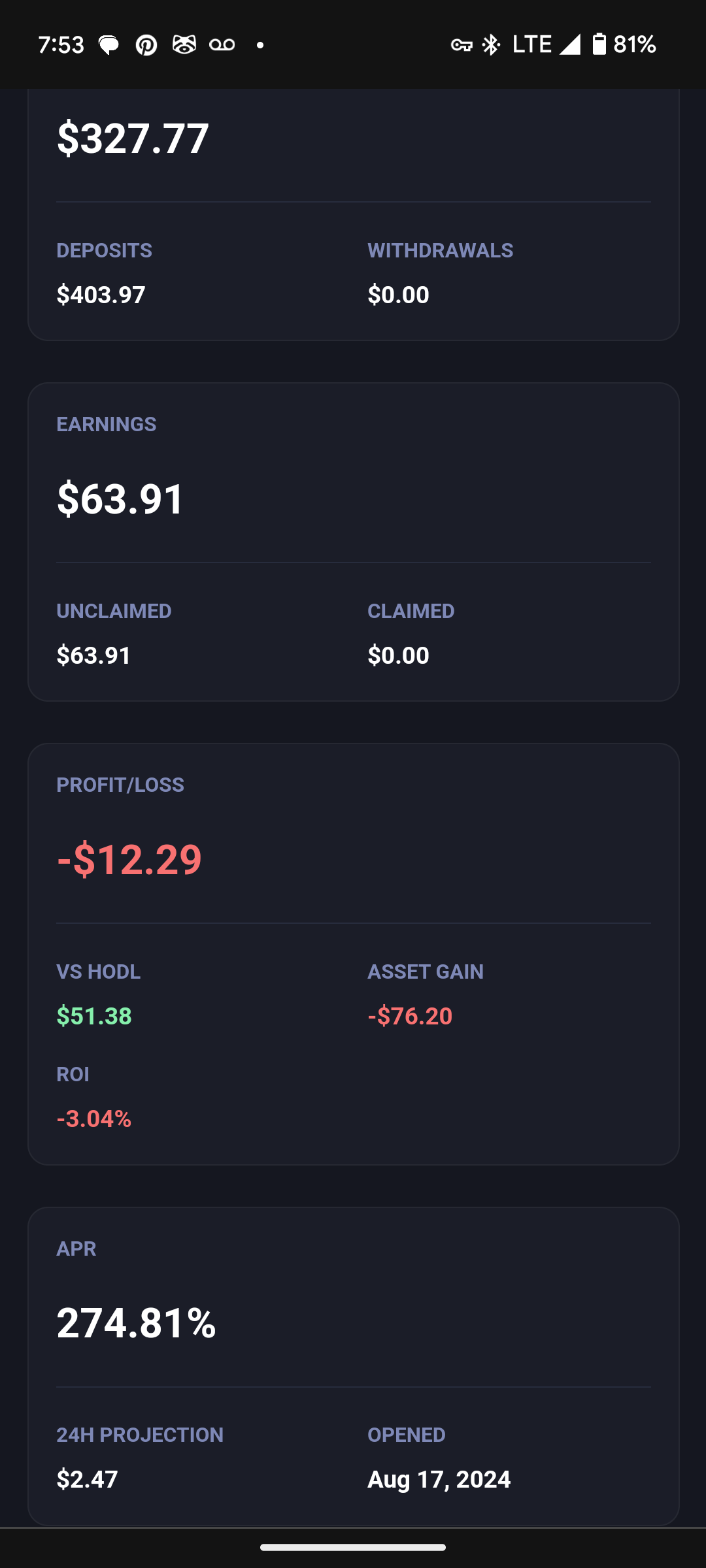
Task: Tap the VPN key icon
Action: 462,45
